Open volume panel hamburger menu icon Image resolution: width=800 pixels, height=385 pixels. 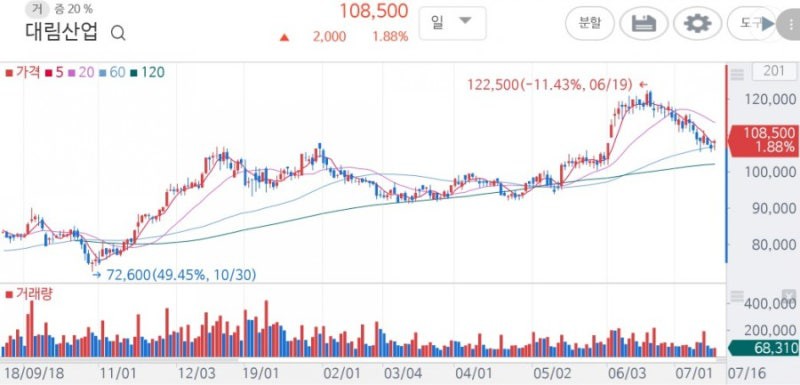pyautogui.click(x=737, y=296)
